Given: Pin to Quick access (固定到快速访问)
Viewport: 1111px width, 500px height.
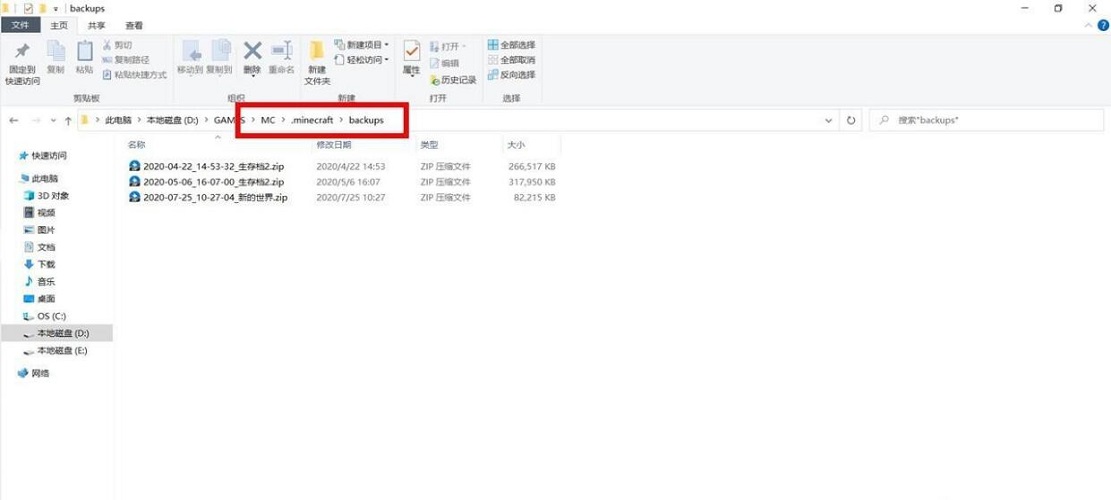Looking at the screenshot, I should [x=23, y=62].
